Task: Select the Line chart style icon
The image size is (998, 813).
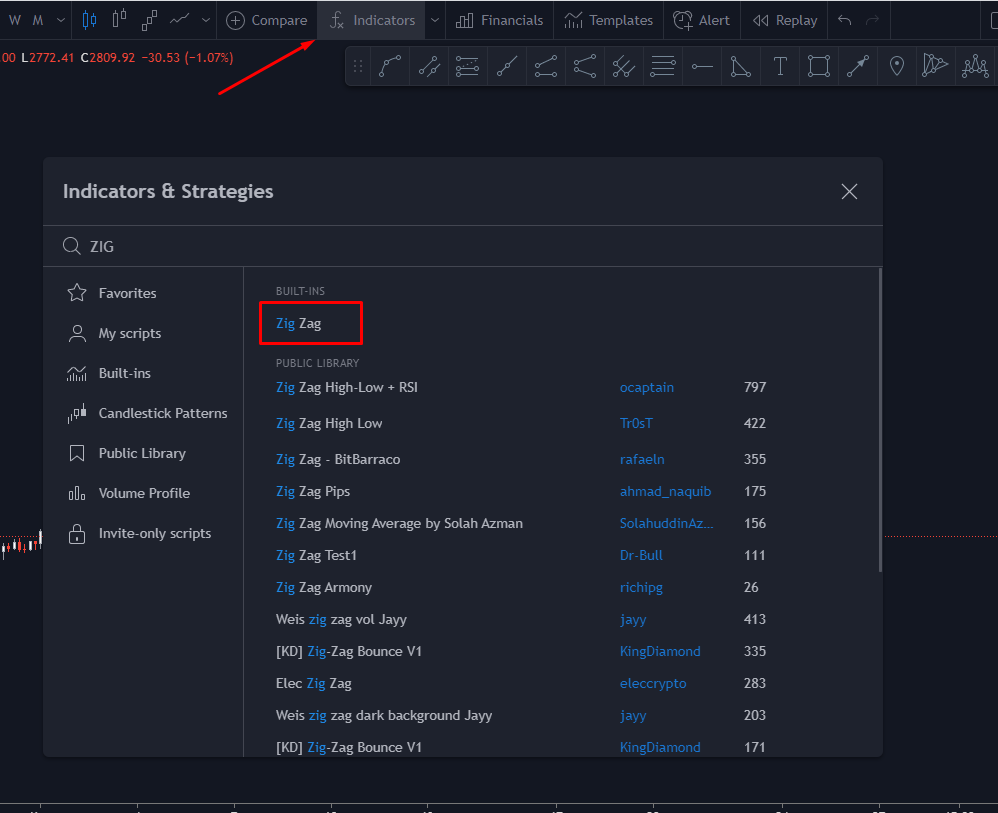Action: pos(179,20)
